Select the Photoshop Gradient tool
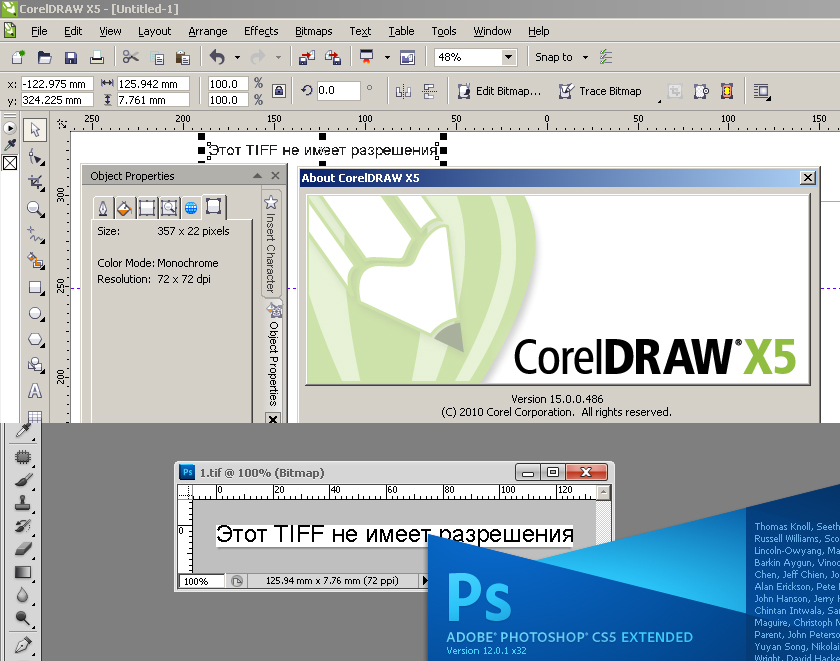This screenshot has height=661, width=840. pos(23,572)
